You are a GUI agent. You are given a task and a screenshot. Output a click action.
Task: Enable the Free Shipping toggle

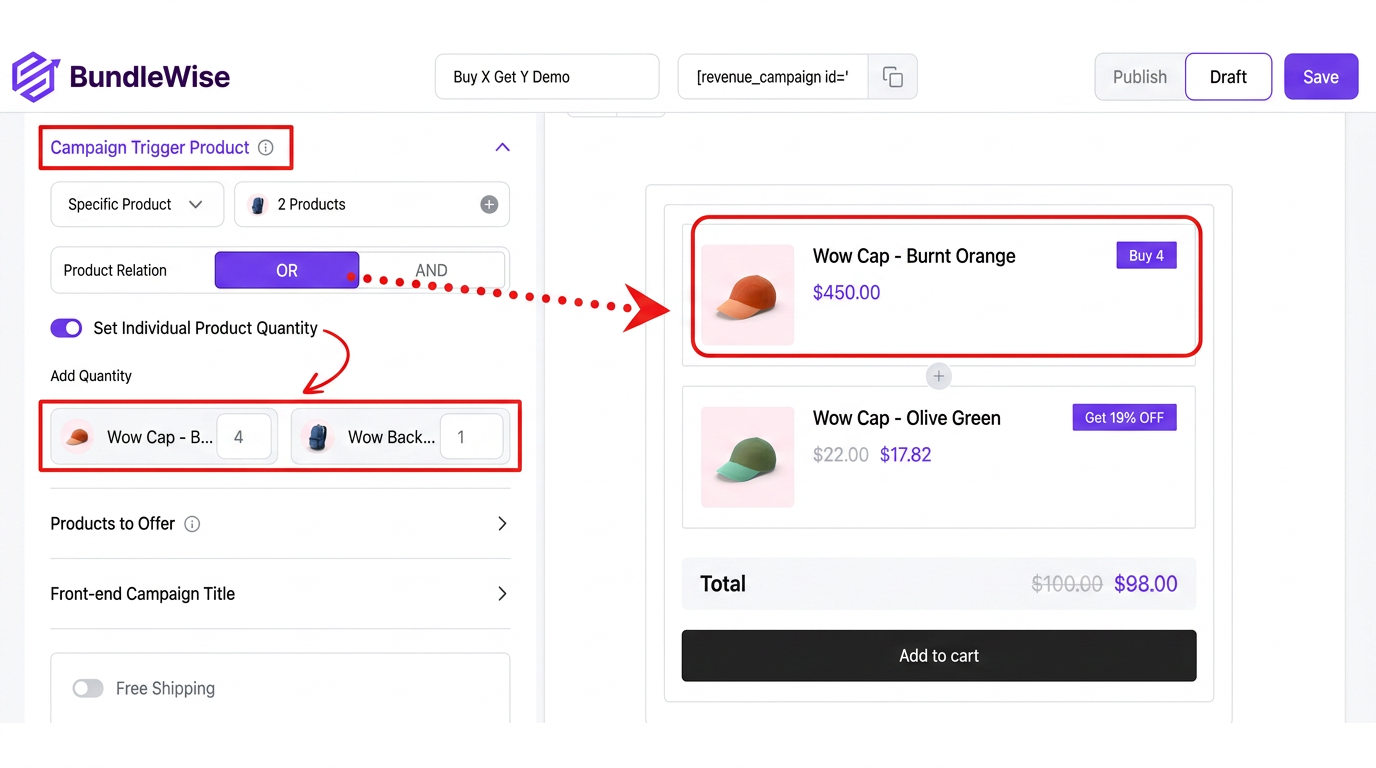pyautogui.click(x=88, y=688)
